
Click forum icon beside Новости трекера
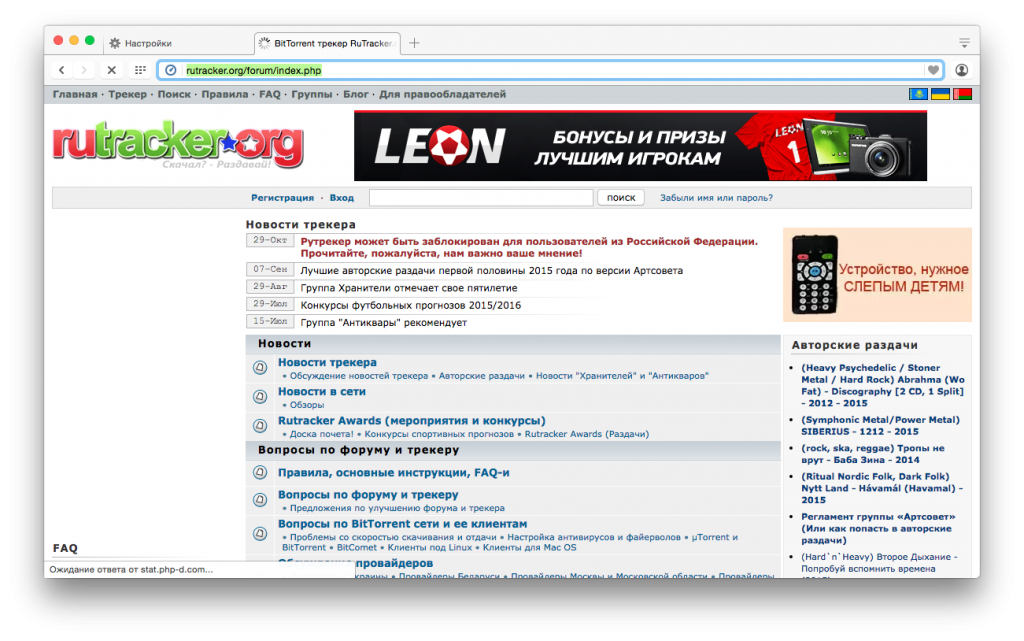tap(260, 367)
